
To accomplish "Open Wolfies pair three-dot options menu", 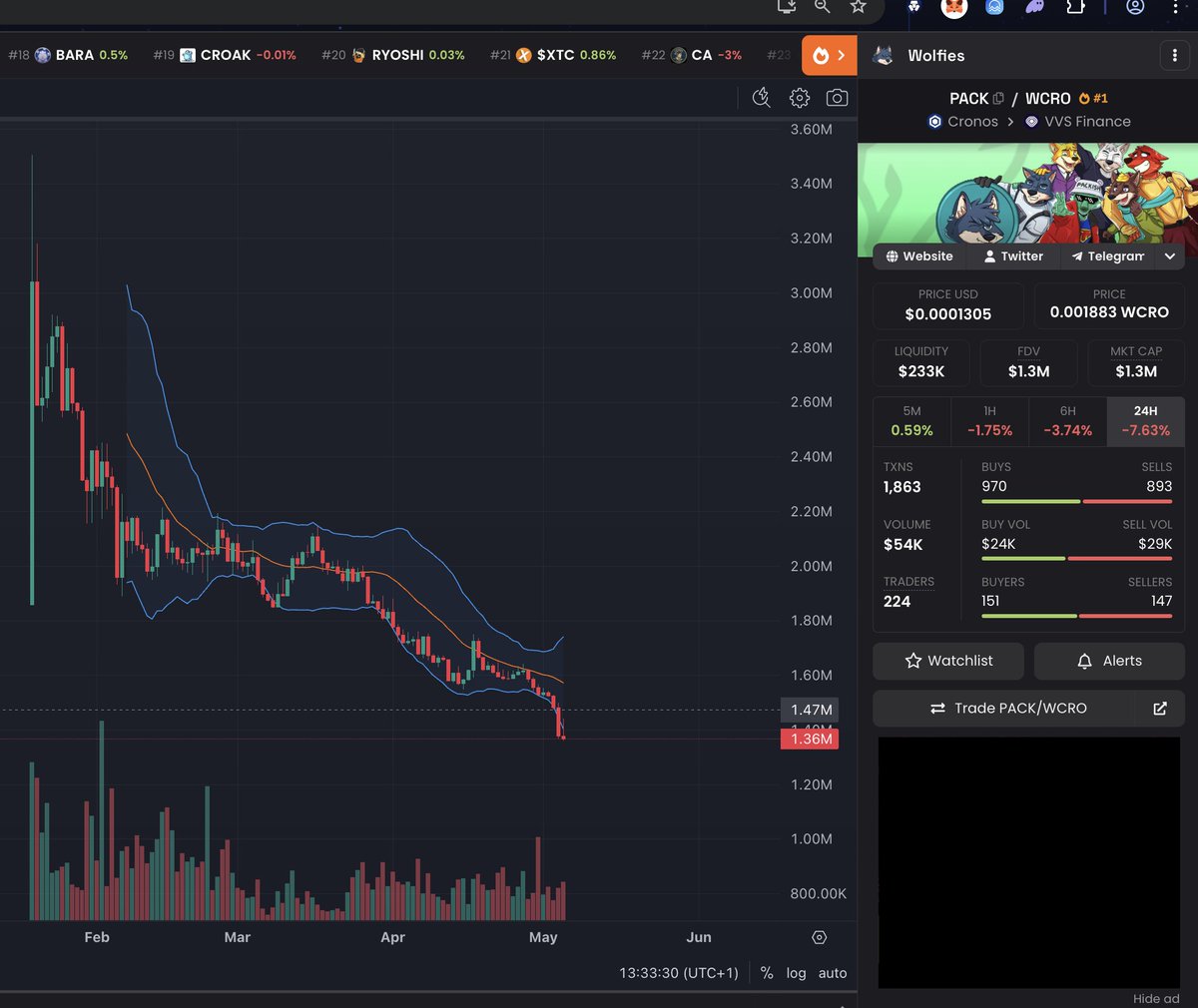I will click(x=1174, y=56).
